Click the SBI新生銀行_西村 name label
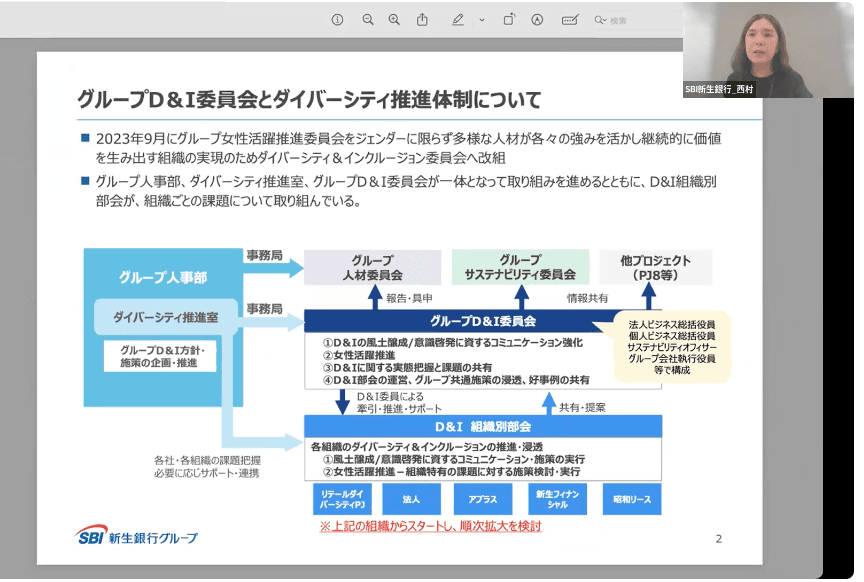This screenshot has height=582, width=864. point(718,88)
